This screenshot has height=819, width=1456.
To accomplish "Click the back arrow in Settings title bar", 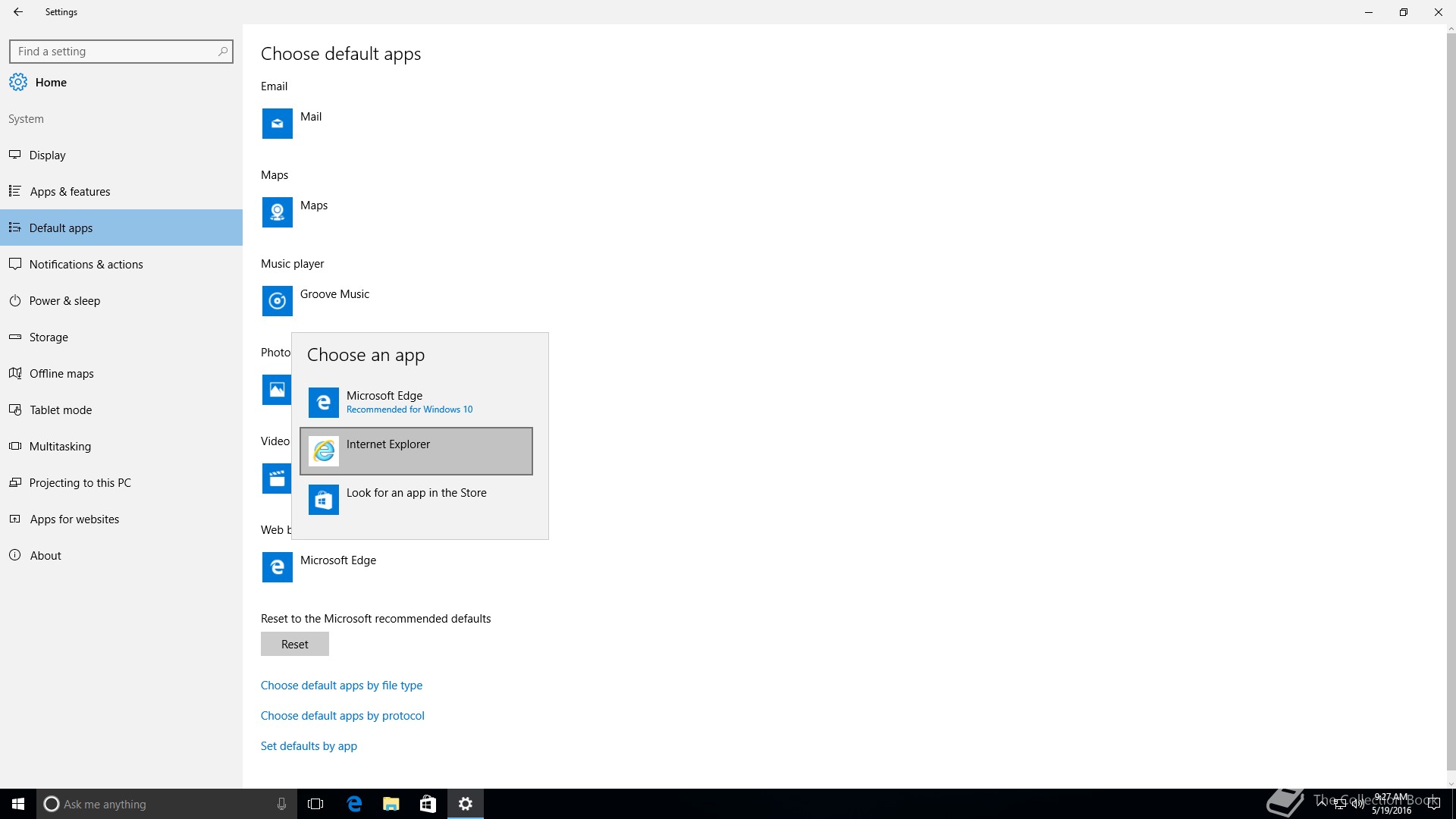I will (18, 12).
